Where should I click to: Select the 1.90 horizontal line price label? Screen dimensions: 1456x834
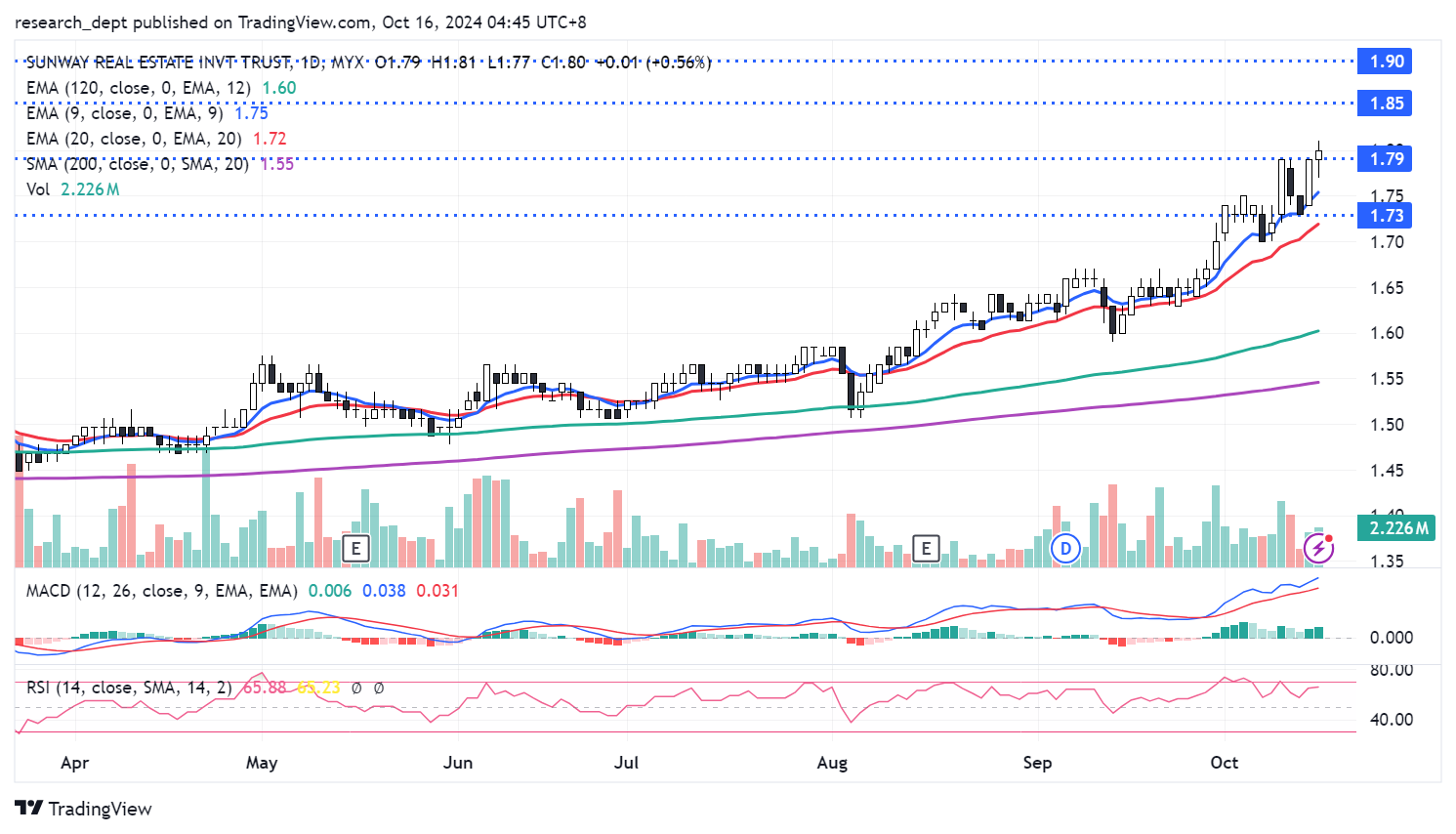pyautogui.click(x=1386, y=62)
